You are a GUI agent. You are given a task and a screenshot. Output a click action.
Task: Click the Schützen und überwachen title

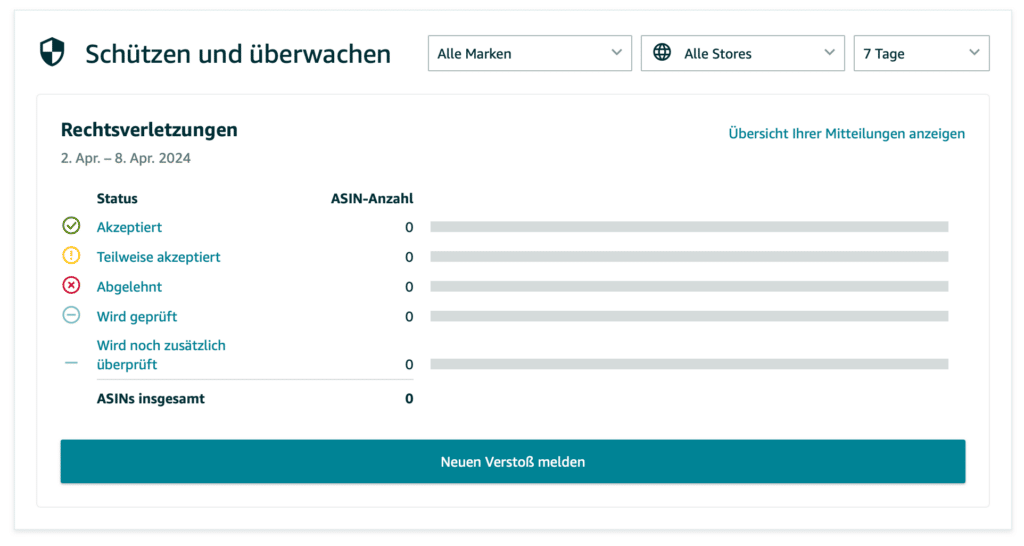click(x=238, y=54)
